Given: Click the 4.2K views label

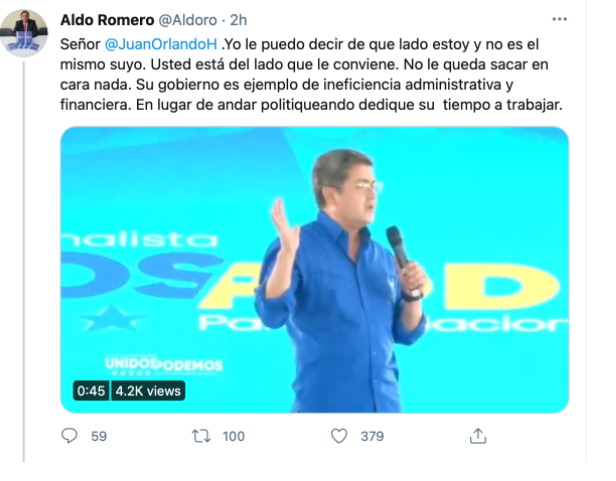Looking at the screenshot, I should click(148, 391).
